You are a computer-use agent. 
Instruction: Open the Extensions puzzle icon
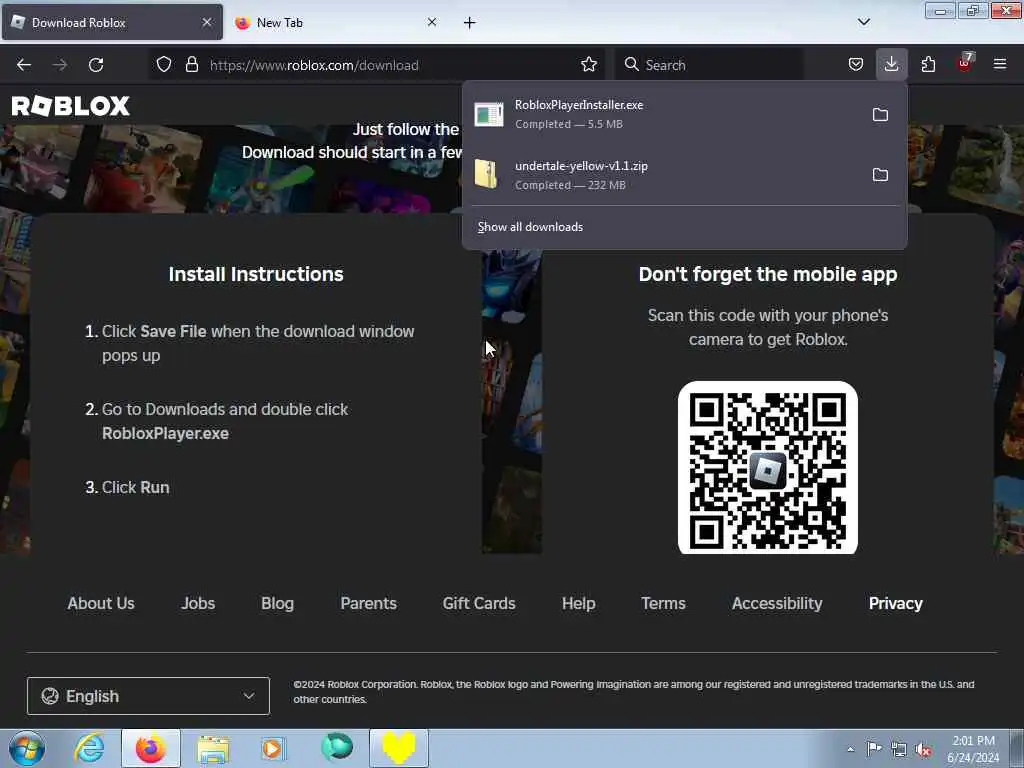[928, 65]
